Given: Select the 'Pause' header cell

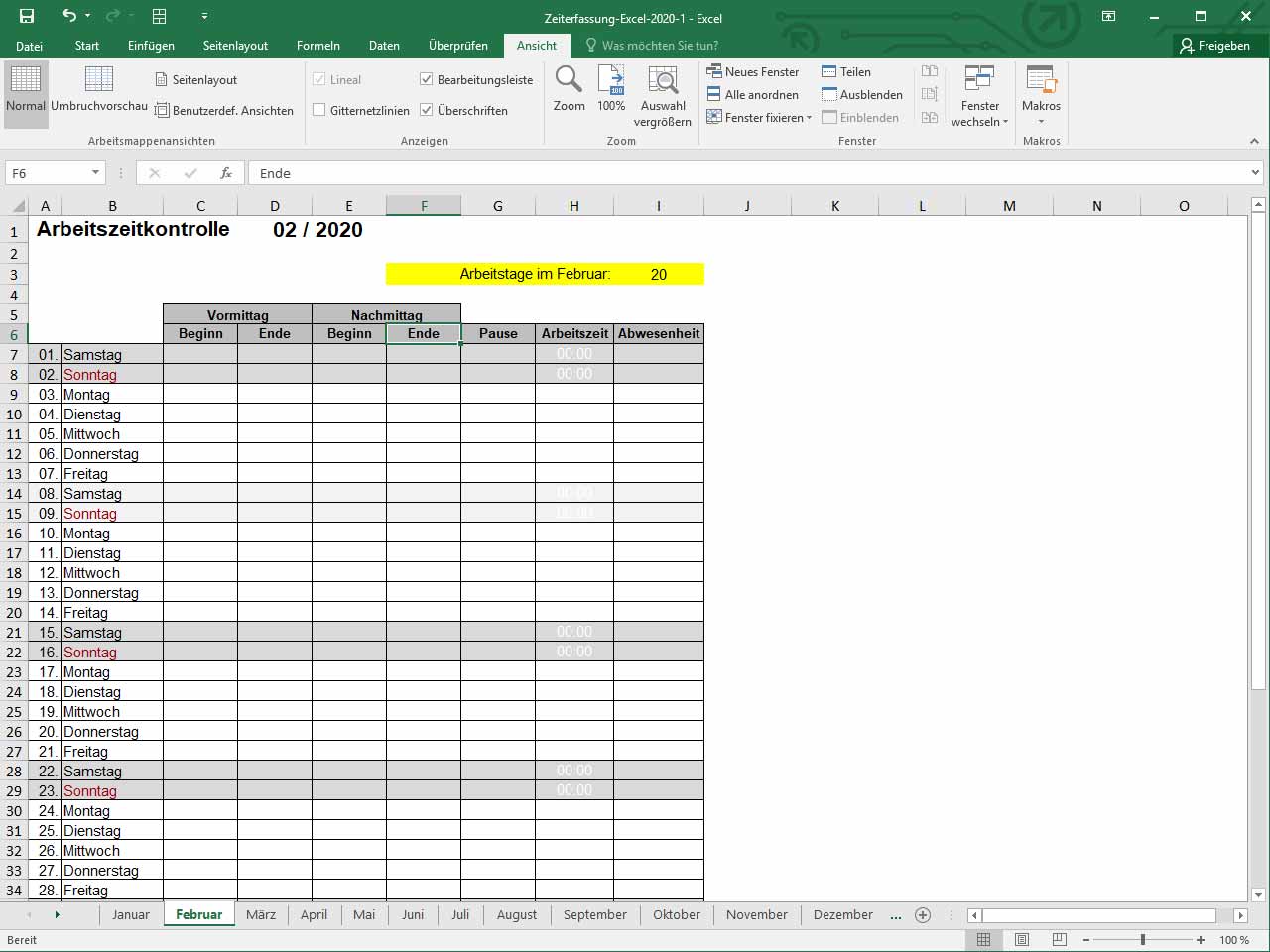Looking at the screenshot, I should click(x=498, y=333).
